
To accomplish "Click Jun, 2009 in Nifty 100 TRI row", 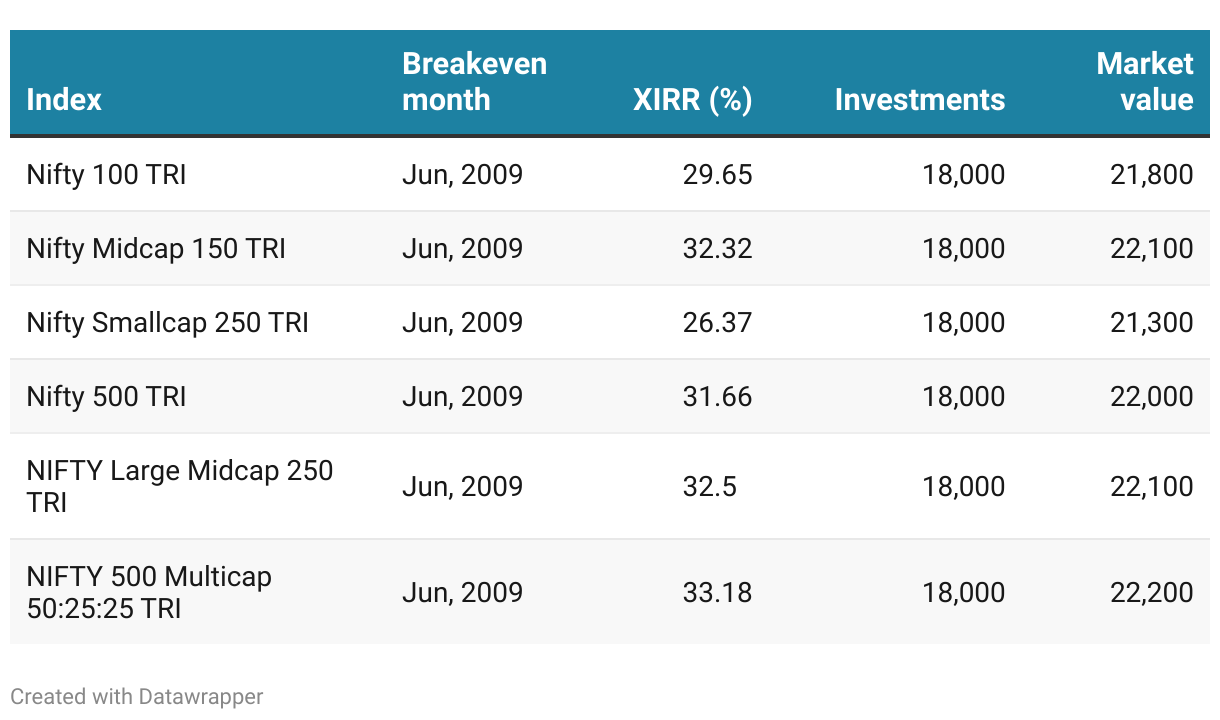I will [x=462, y=175].
